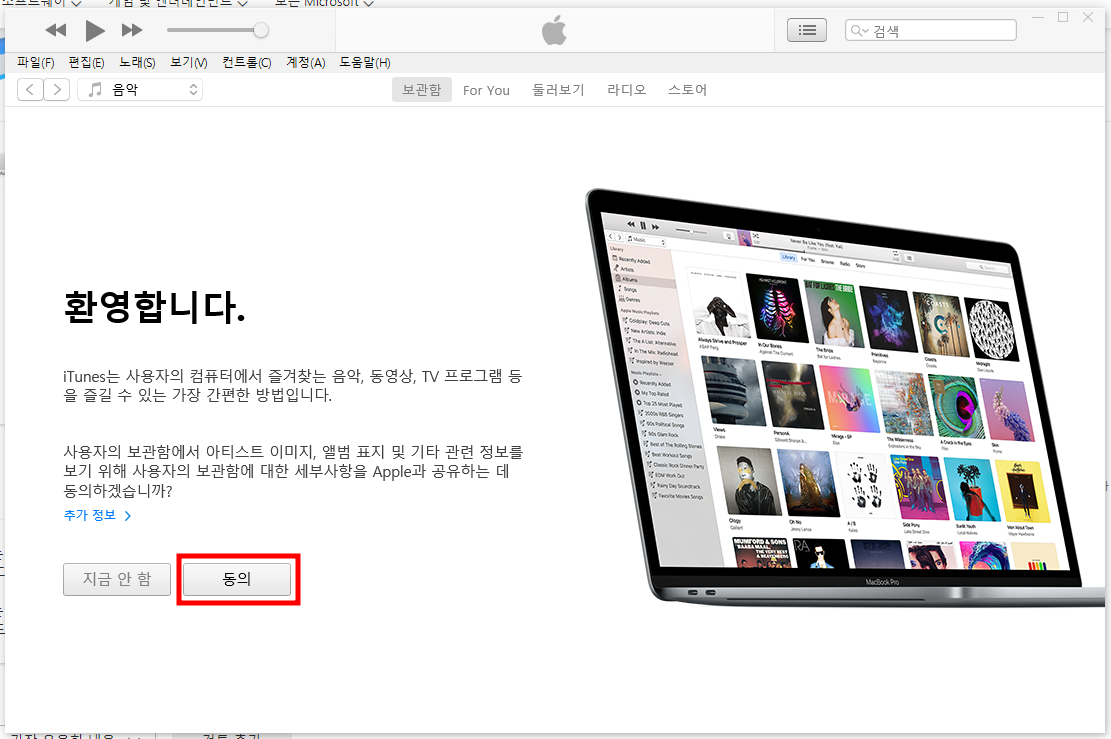Click the 지금 안 함 button
Image resolution: width=1111 pixels, height=739 pixels.
117,580
